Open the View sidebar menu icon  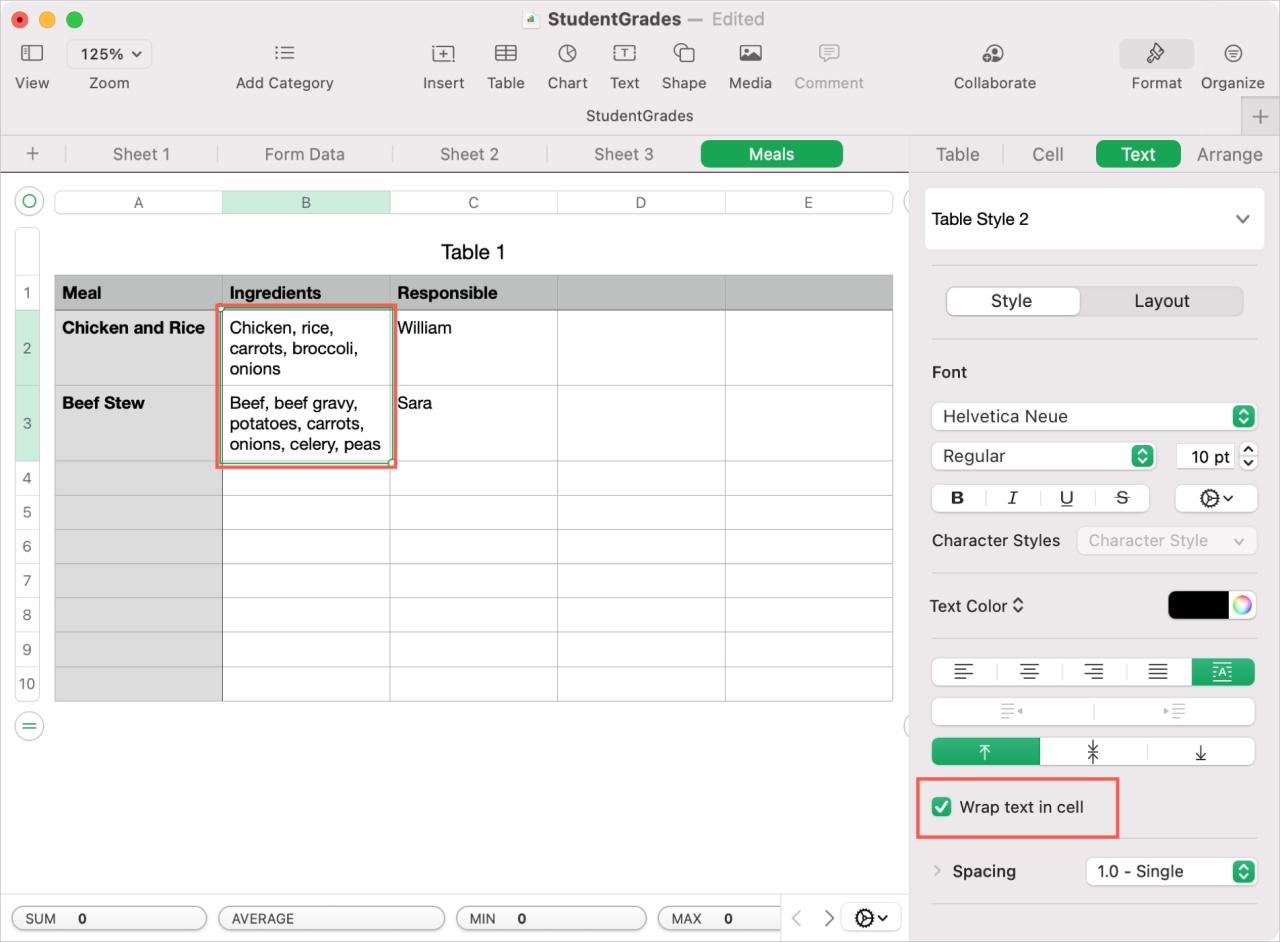click(x=32, y=53)
